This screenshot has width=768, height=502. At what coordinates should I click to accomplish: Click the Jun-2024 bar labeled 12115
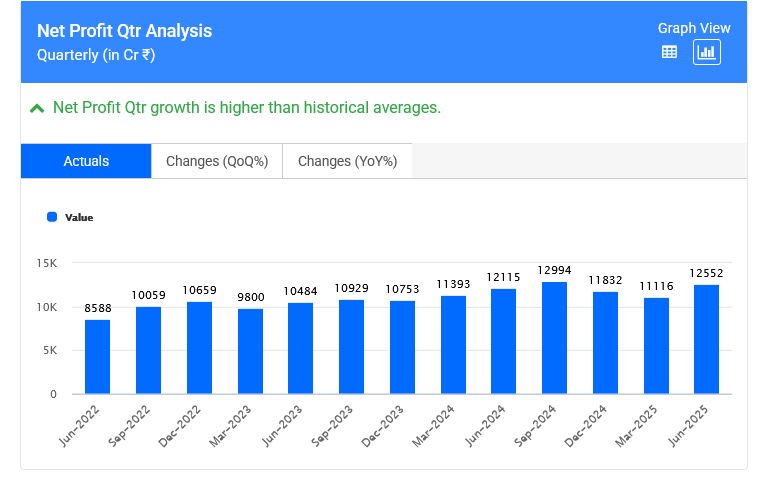pyautogui.click(x=503, y=341)
